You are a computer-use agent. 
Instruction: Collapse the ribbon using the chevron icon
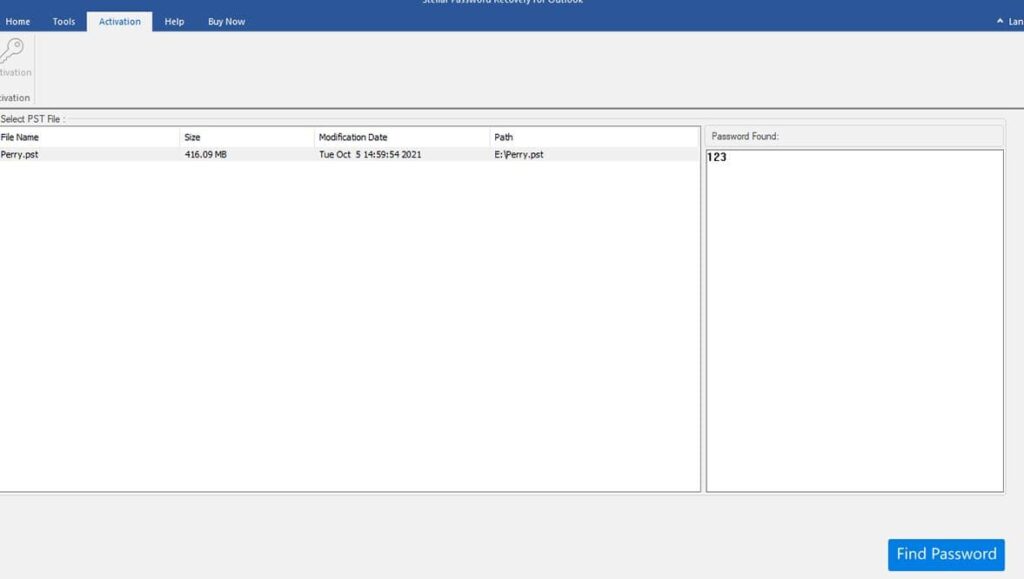click(x=999, y=19)
